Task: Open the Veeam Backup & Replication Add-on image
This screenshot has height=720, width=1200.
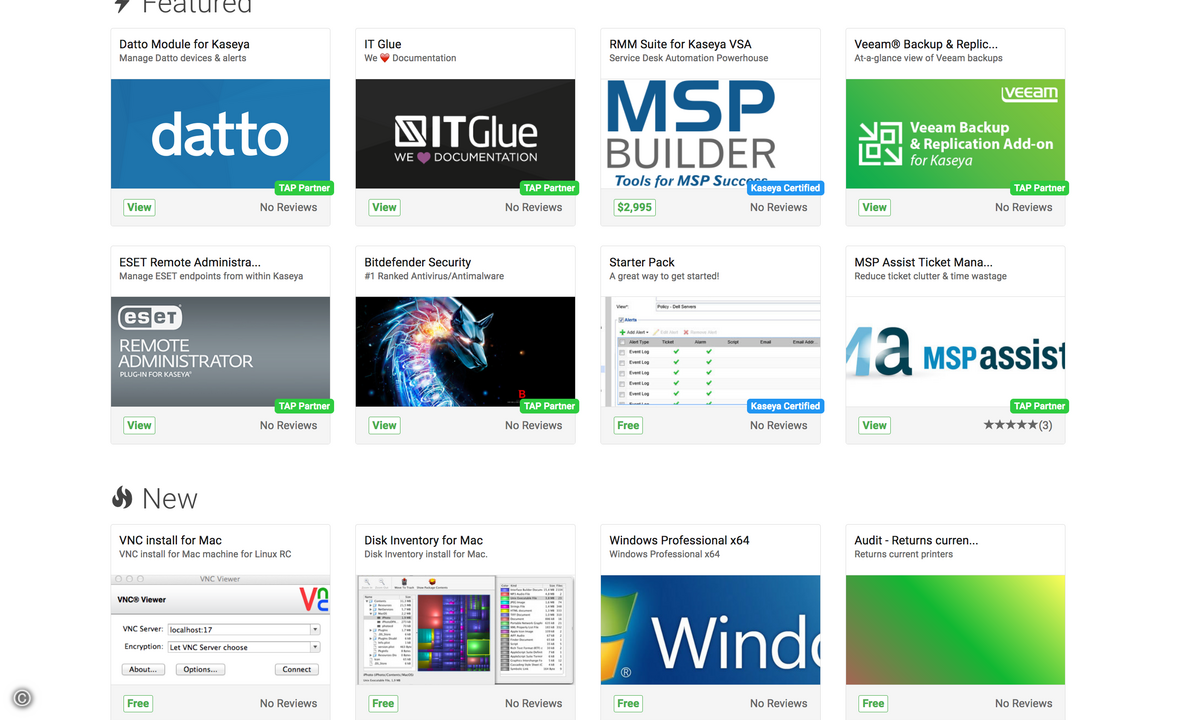Action: point(955,134)
